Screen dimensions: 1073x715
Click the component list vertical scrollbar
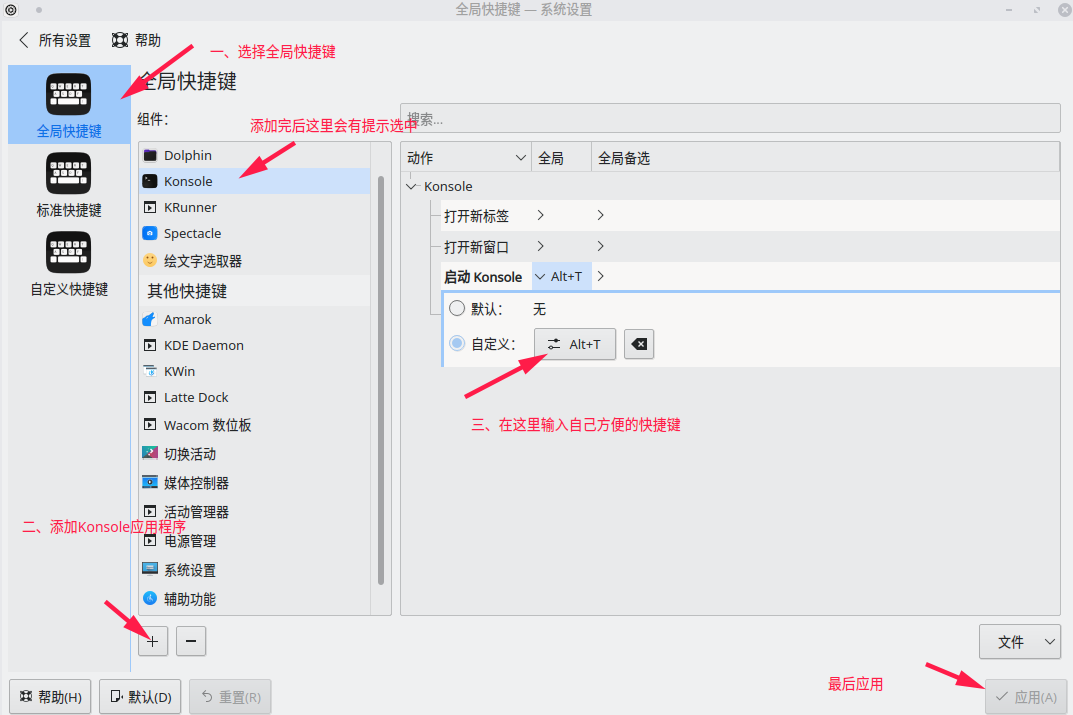(x=381, y=380)
